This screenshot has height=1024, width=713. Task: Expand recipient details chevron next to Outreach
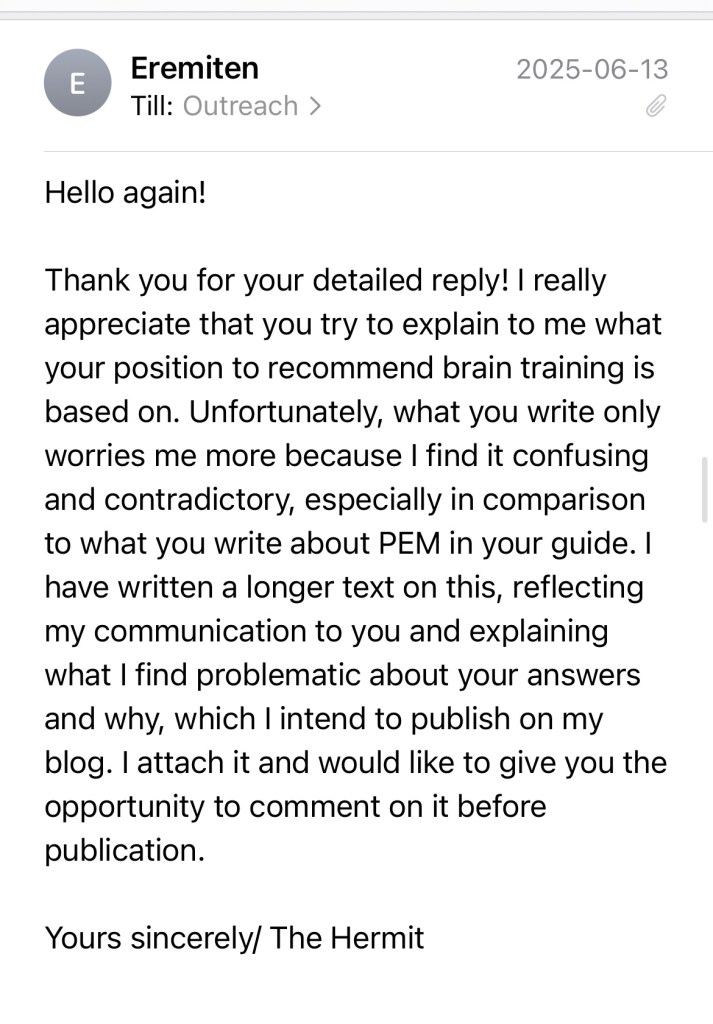click(315, 106)
